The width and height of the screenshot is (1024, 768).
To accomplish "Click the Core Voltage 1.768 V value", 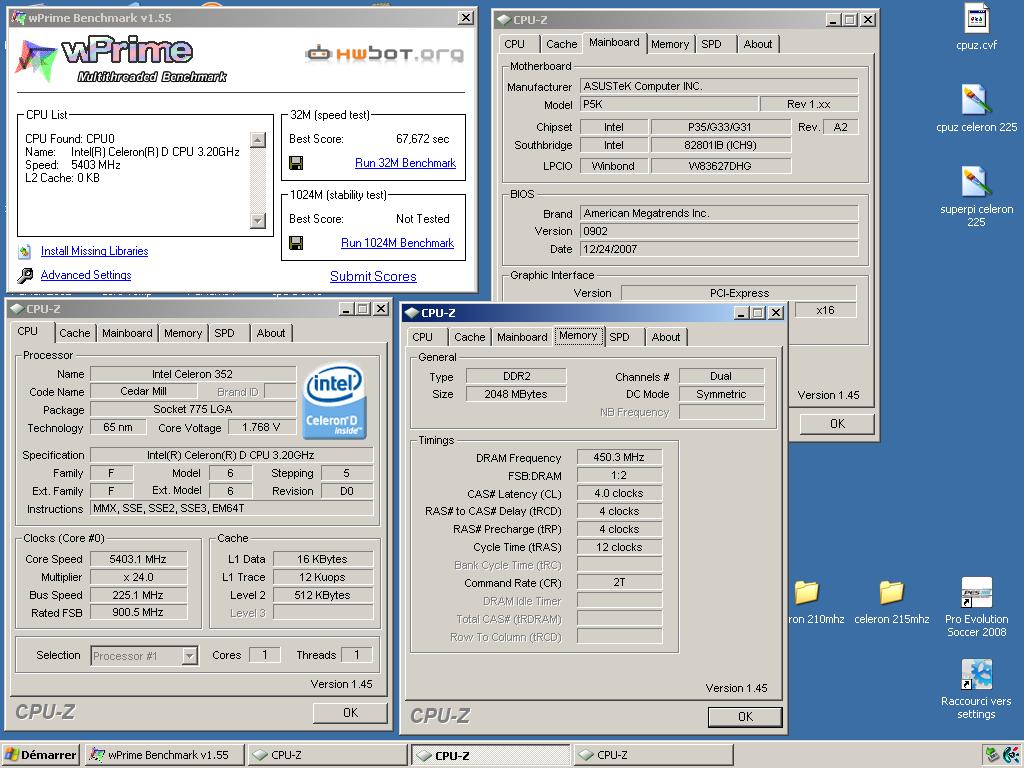I will point(261,427).
